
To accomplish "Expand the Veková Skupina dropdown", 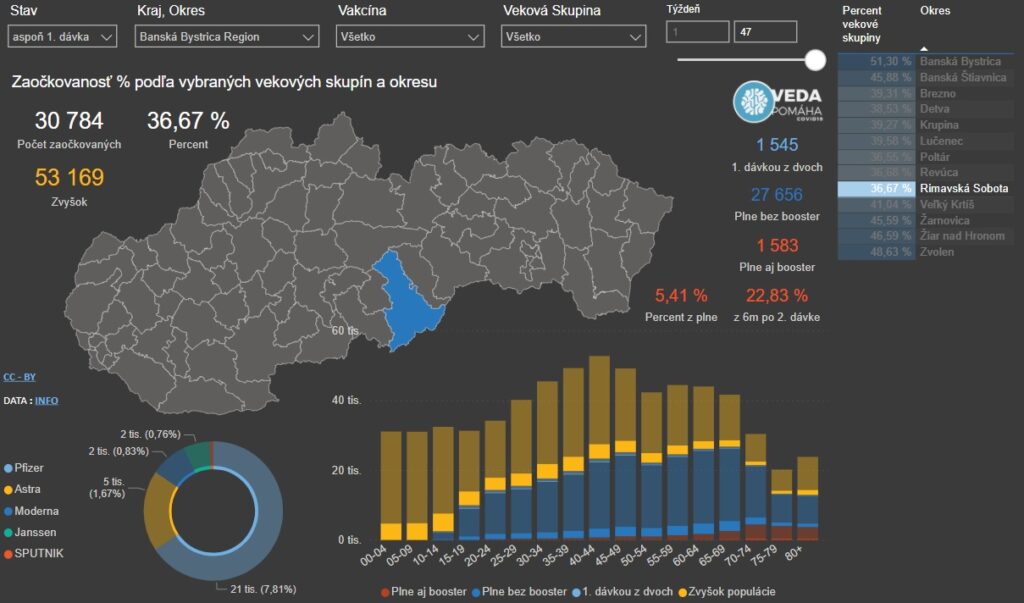I will click(573, 37).
